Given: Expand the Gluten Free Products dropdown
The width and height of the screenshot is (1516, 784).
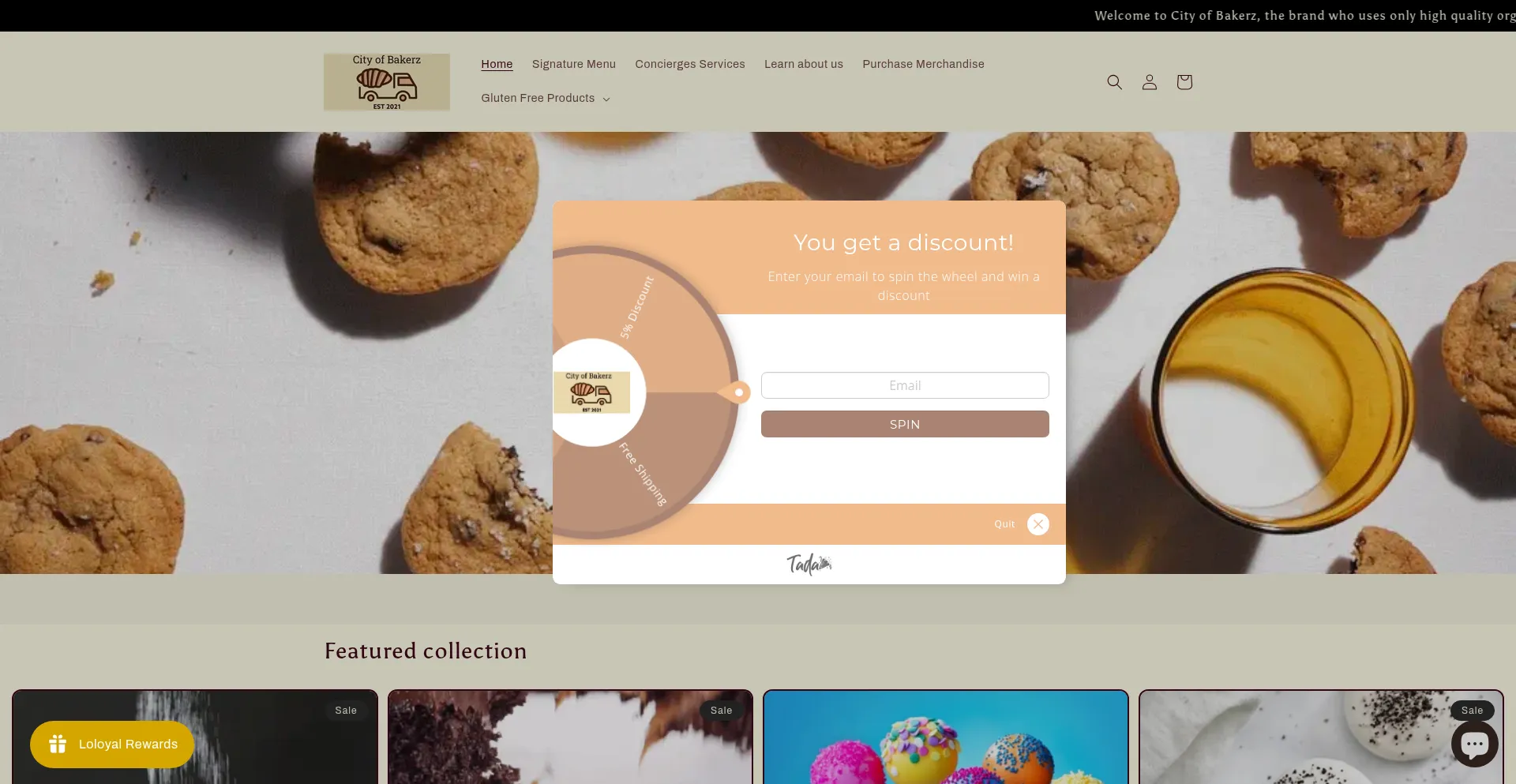Looking at the screenshot, I should [546, 98].
